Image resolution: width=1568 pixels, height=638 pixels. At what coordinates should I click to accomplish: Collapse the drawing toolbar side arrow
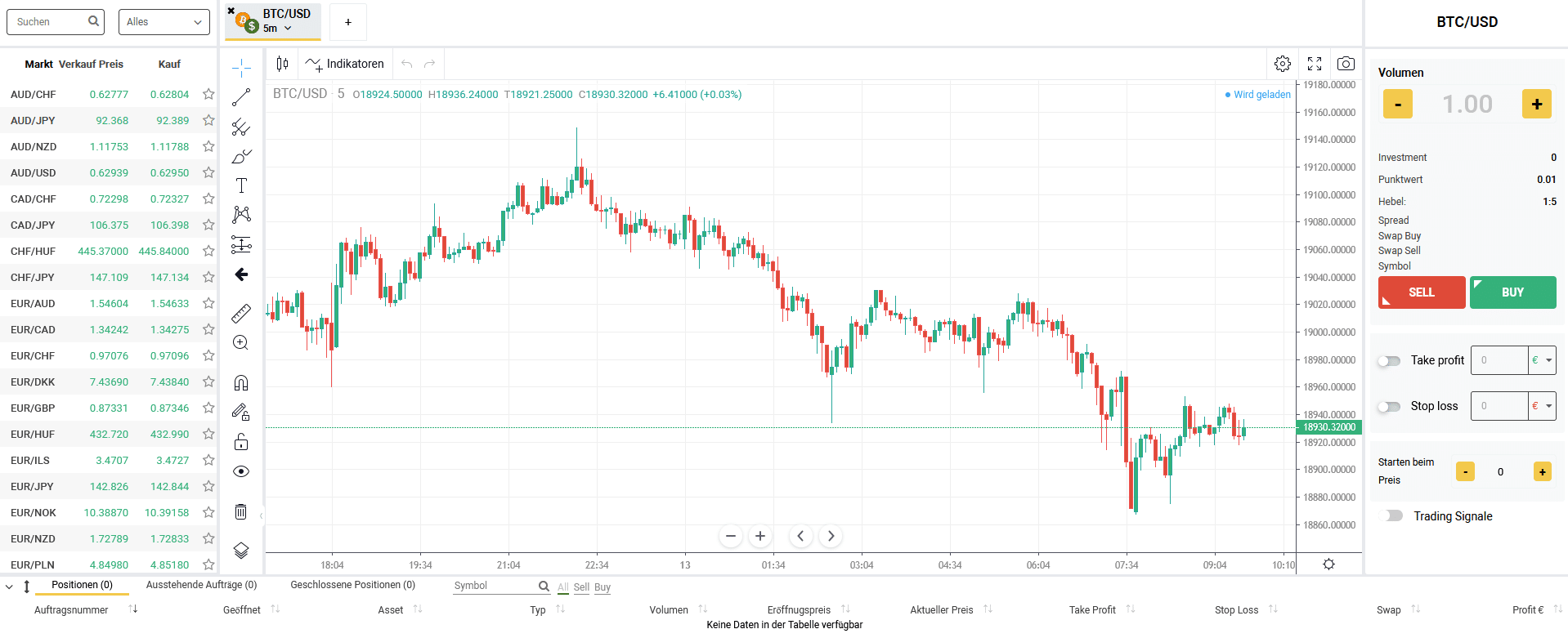pyautogui.click(x=261, y=515)
